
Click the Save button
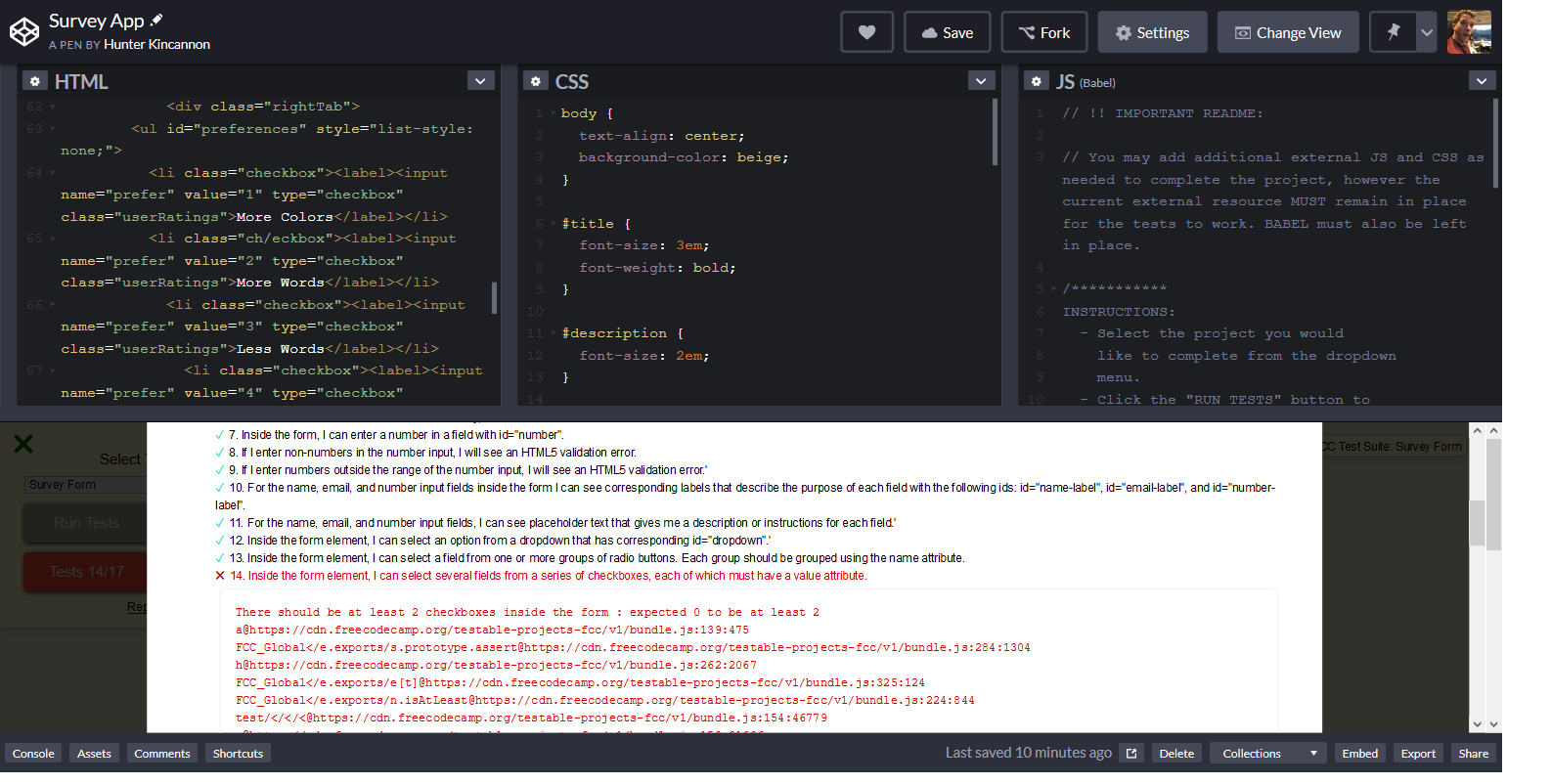(947, 32)
